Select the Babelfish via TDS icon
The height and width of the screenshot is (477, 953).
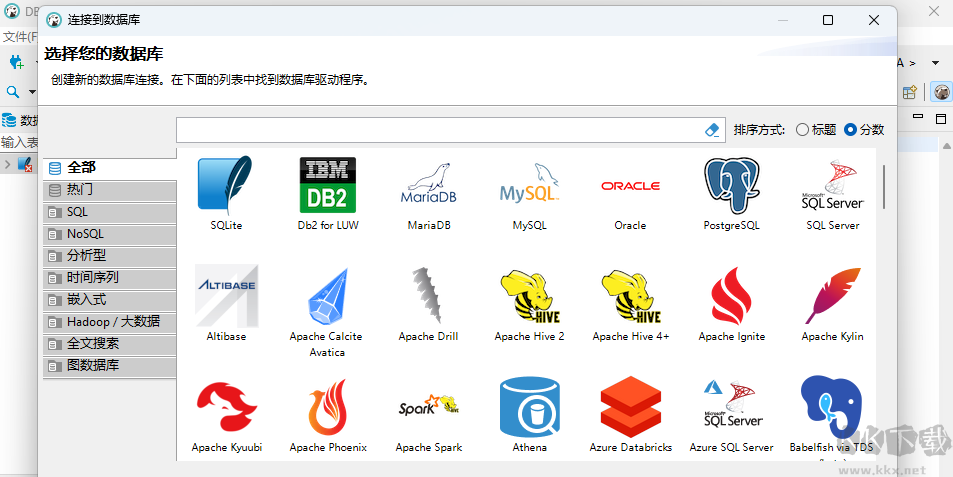pos(832,407)
